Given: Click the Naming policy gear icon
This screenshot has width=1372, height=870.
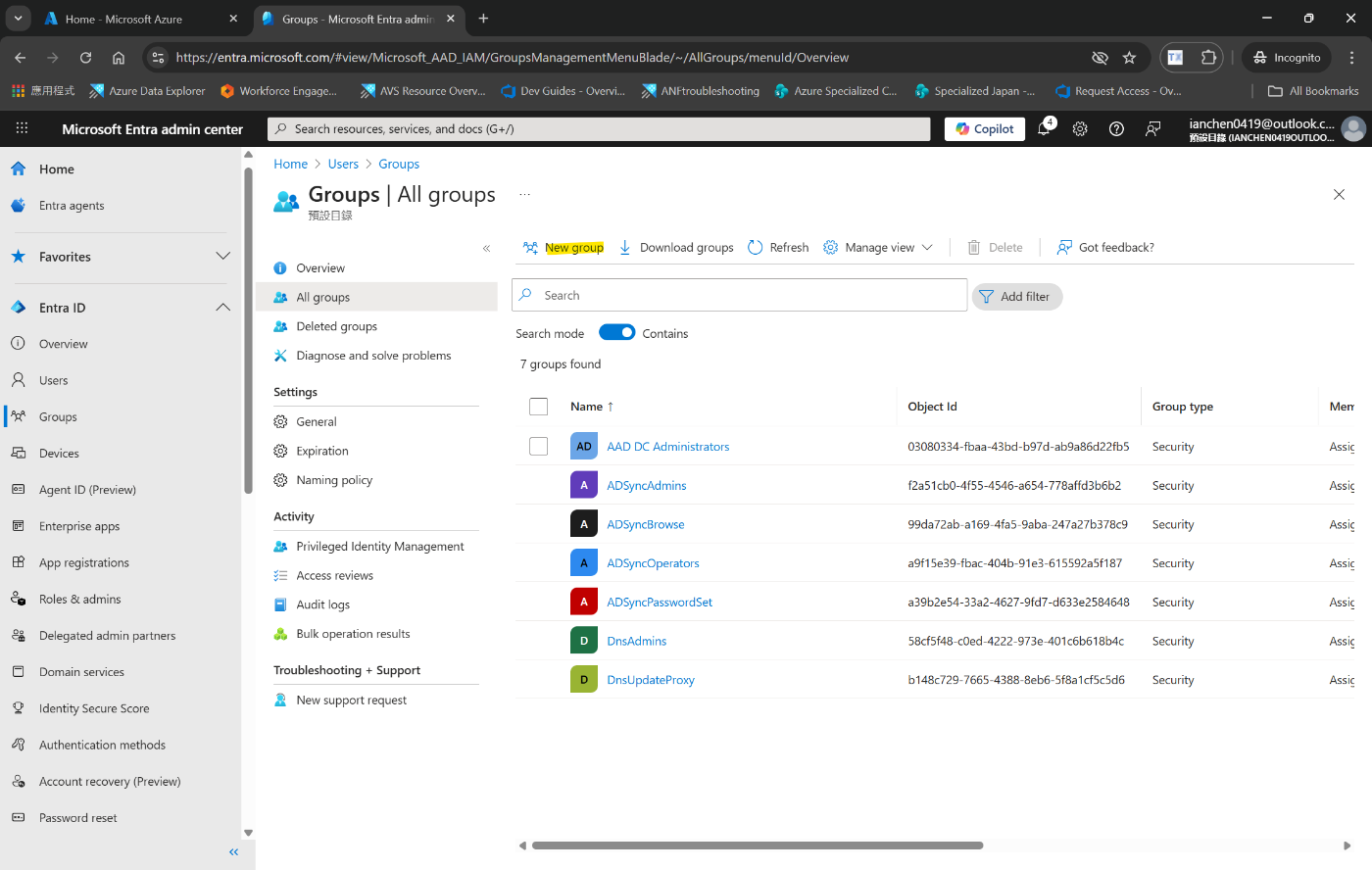Looking at the screenshot, I should click(280, 480).
